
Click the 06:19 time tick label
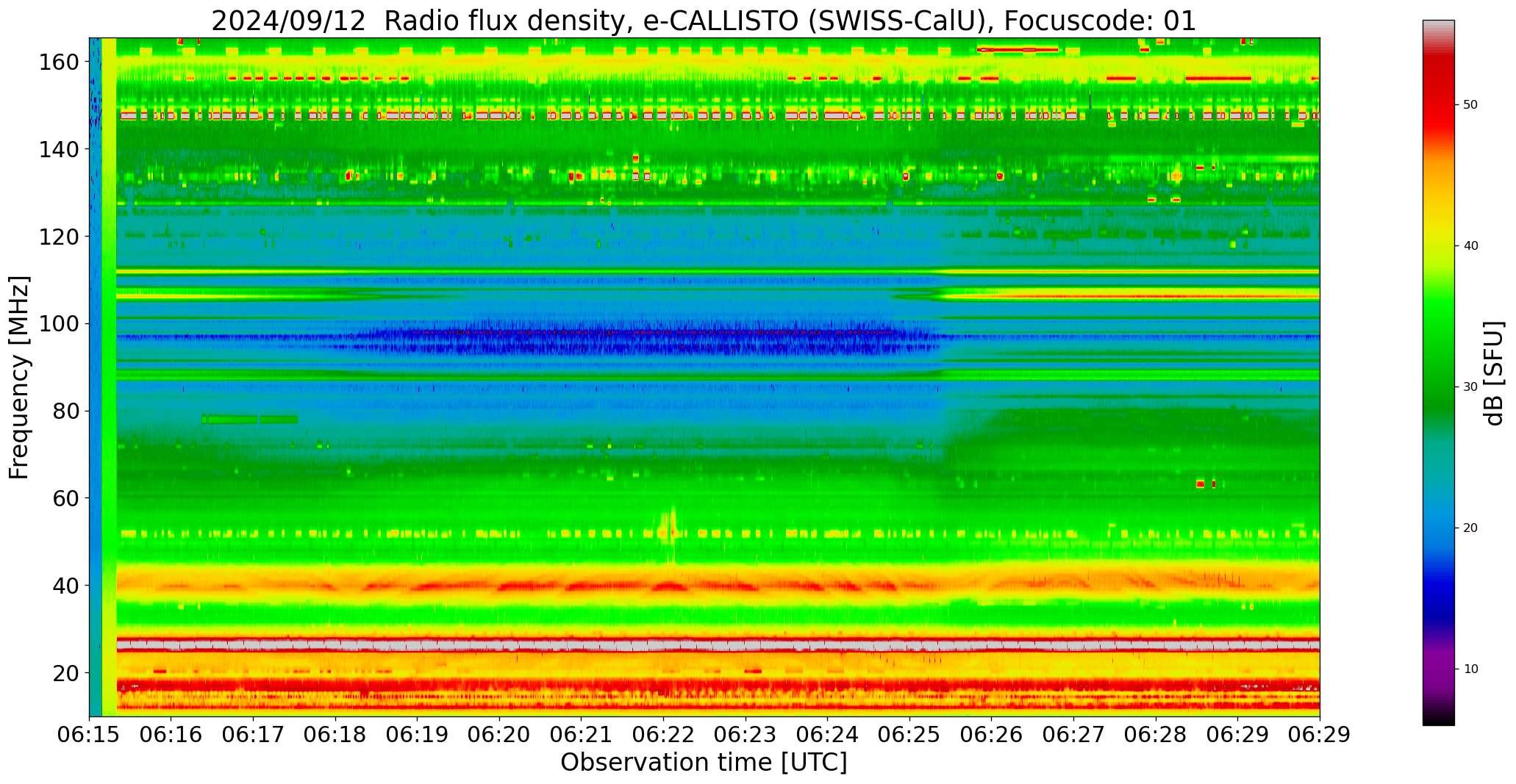[x=418, y=735]
